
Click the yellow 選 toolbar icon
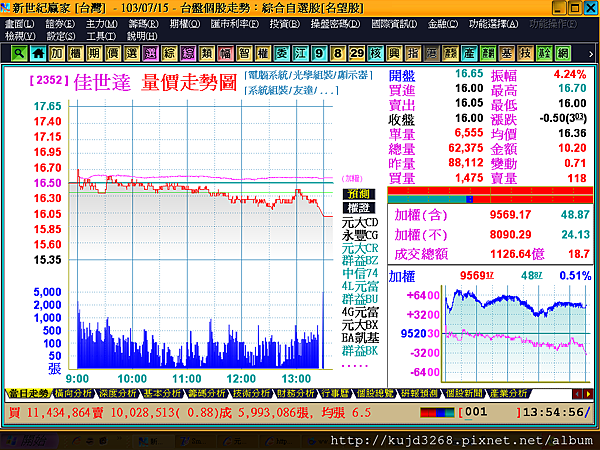pos(131,53)
